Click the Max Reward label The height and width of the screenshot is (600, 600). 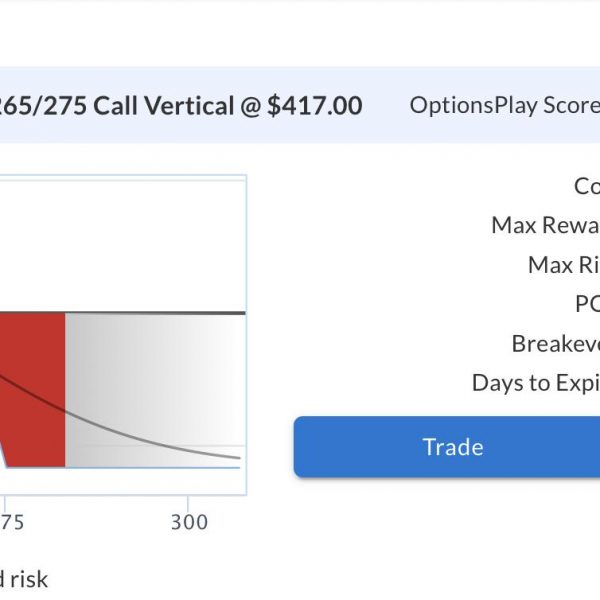tap(545, 225)
